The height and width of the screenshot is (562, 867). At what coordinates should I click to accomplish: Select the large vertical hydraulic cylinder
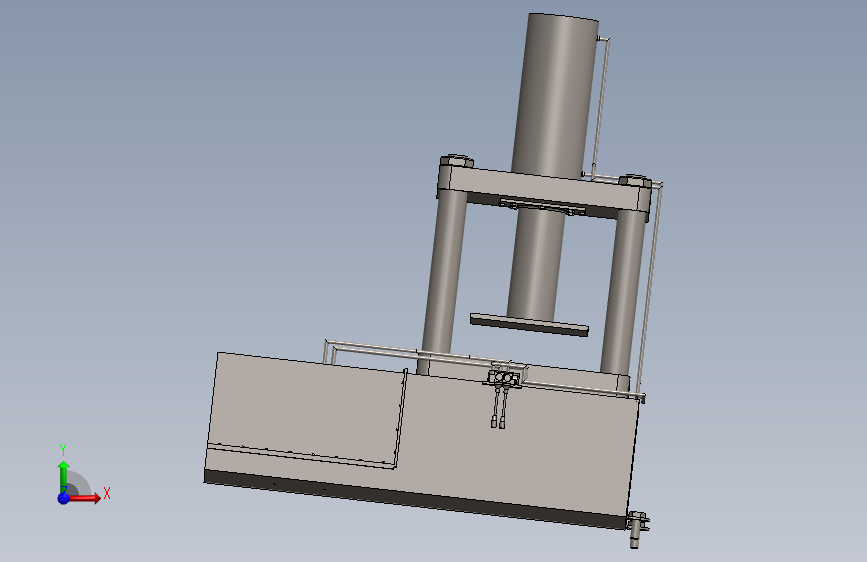tap(556, 95)
